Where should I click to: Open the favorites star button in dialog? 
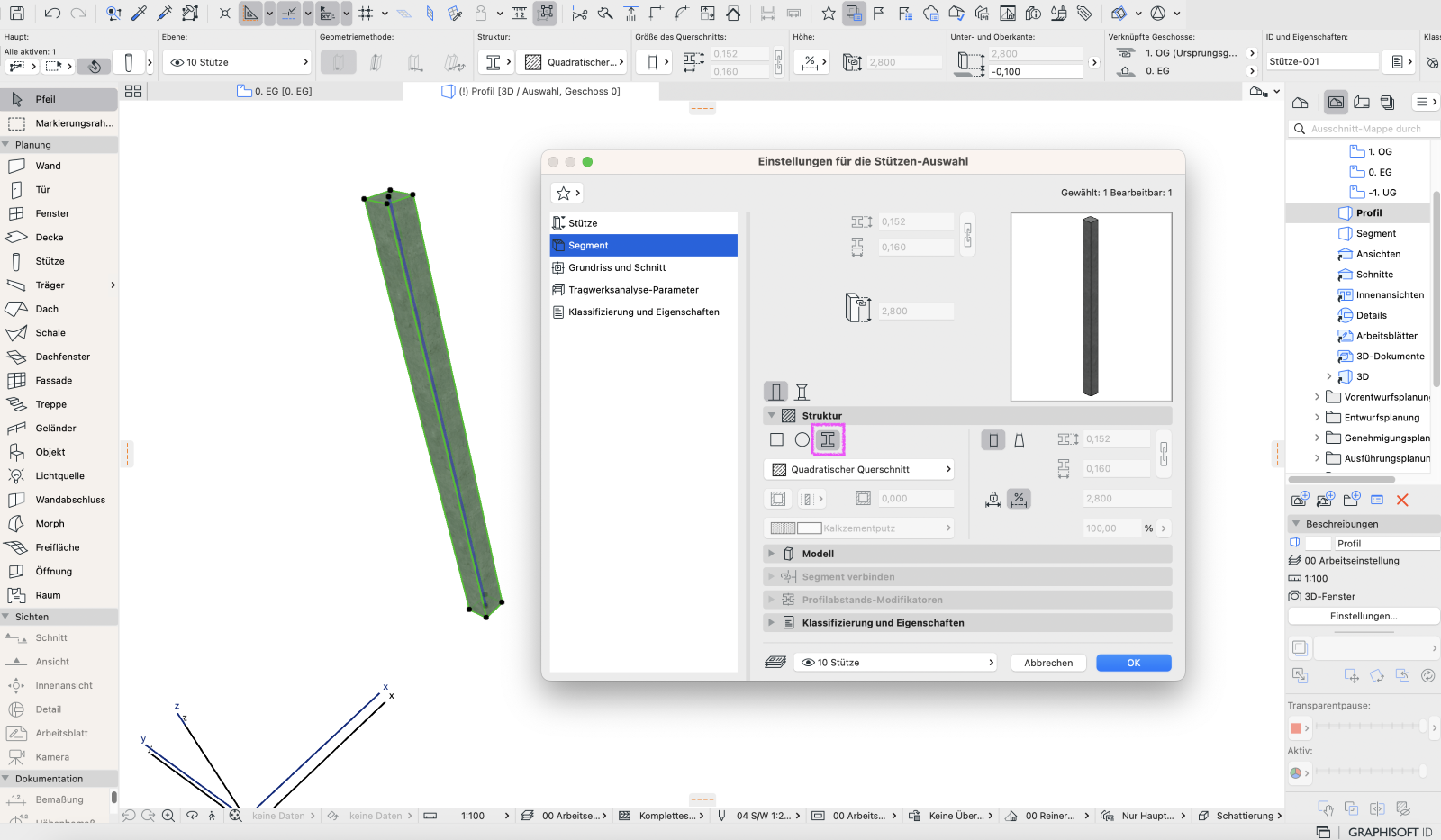coord(566,193)
